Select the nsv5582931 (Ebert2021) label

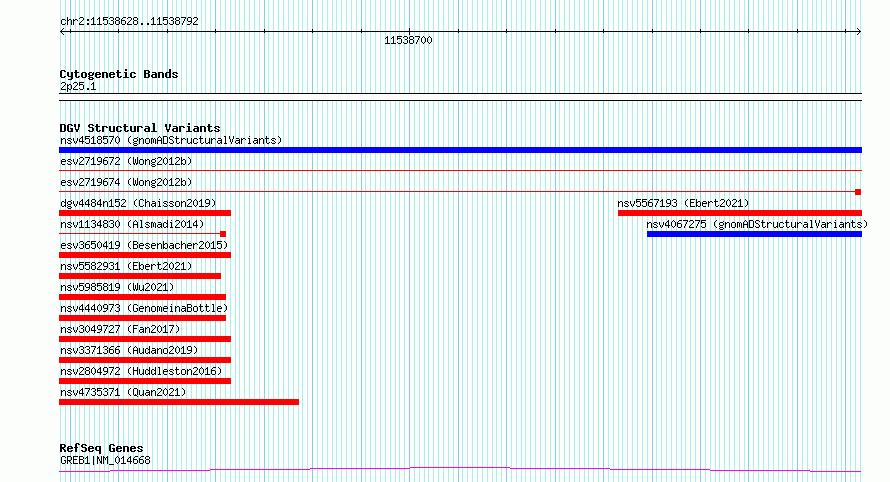pos(126,266)
